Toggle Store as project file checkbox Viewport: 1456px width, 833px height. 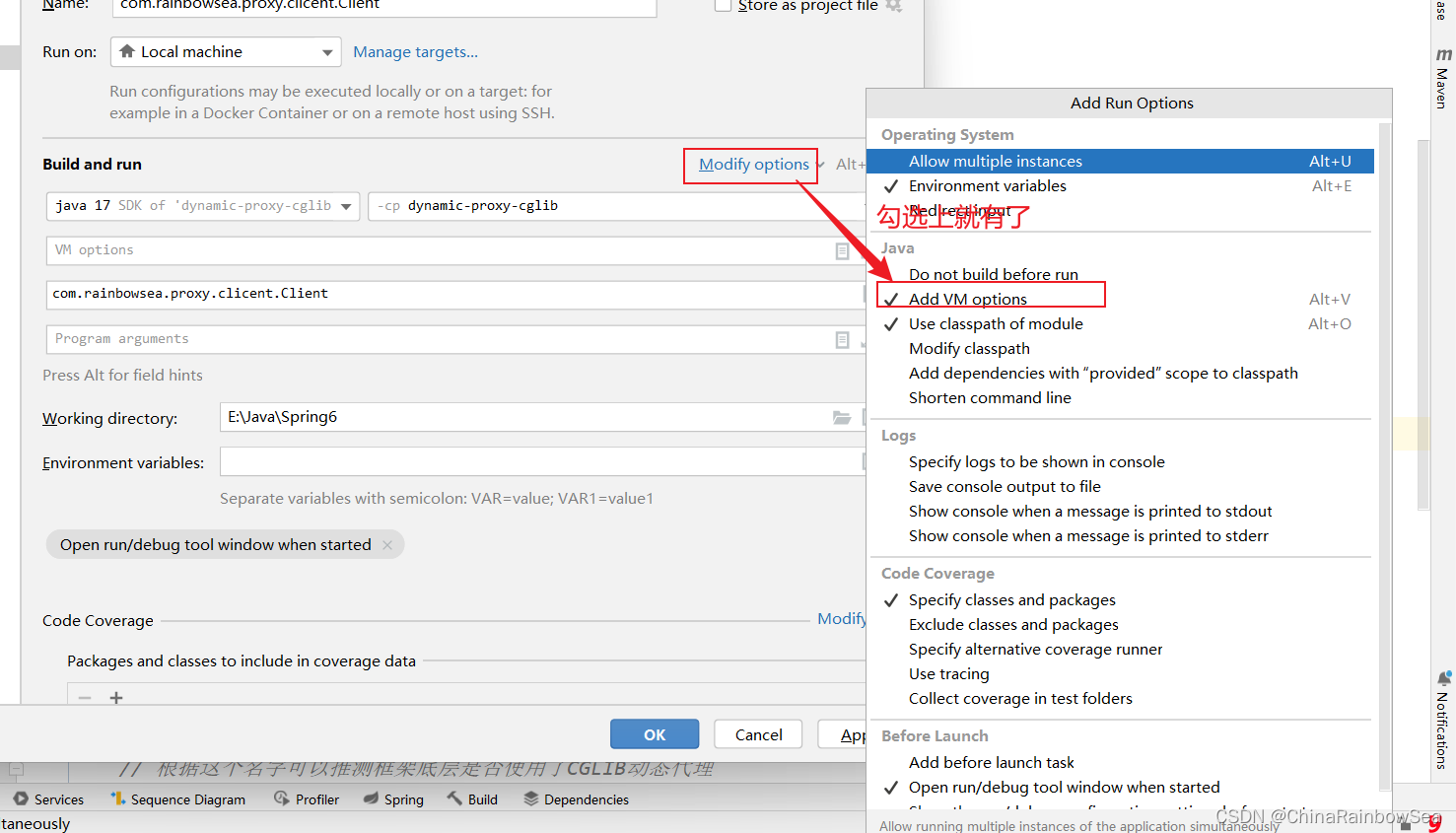[x=723, y=5]
